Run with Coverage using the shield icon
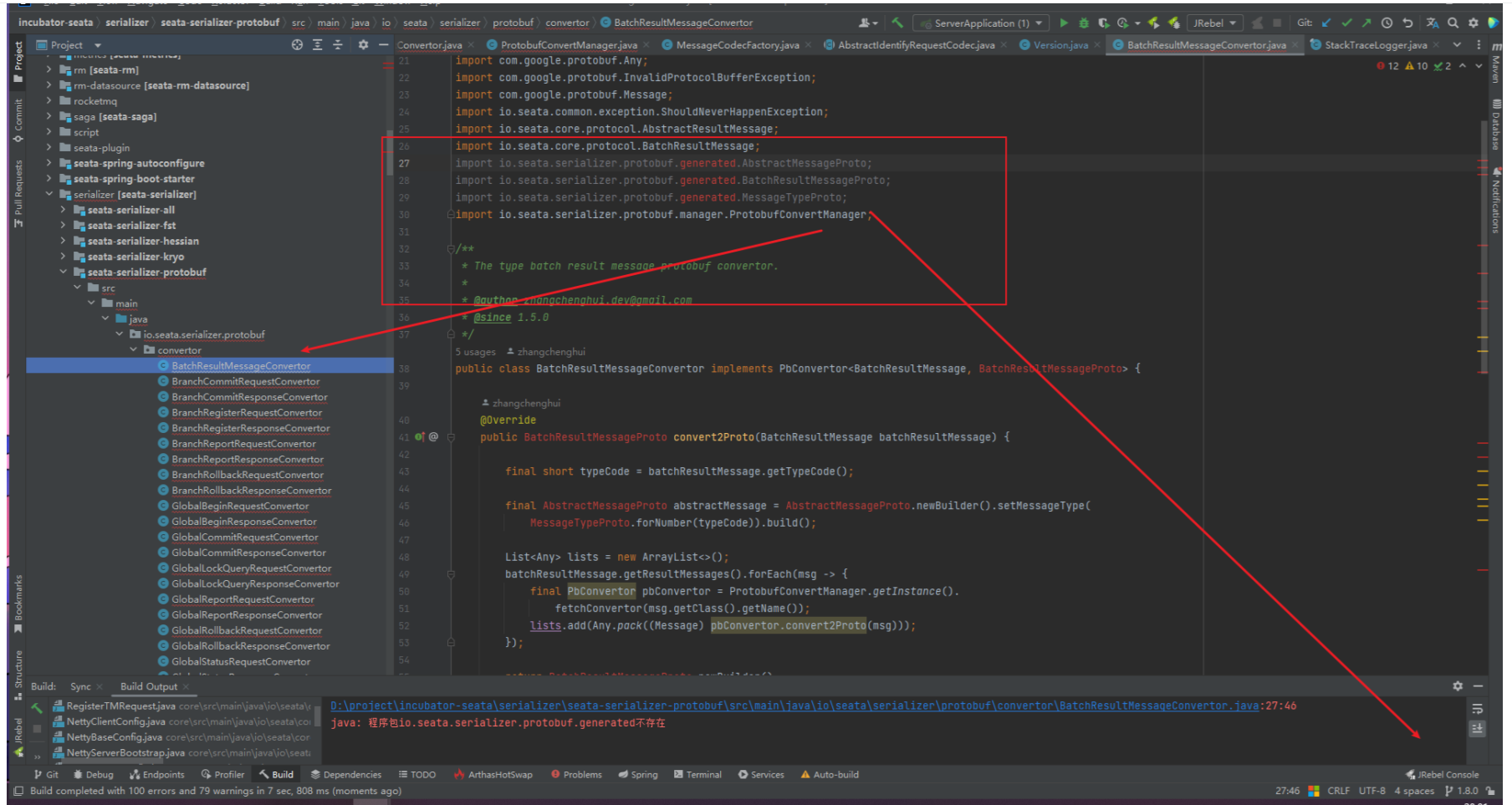Viewport: 1512px width, 805px height. pos(1104,23)
